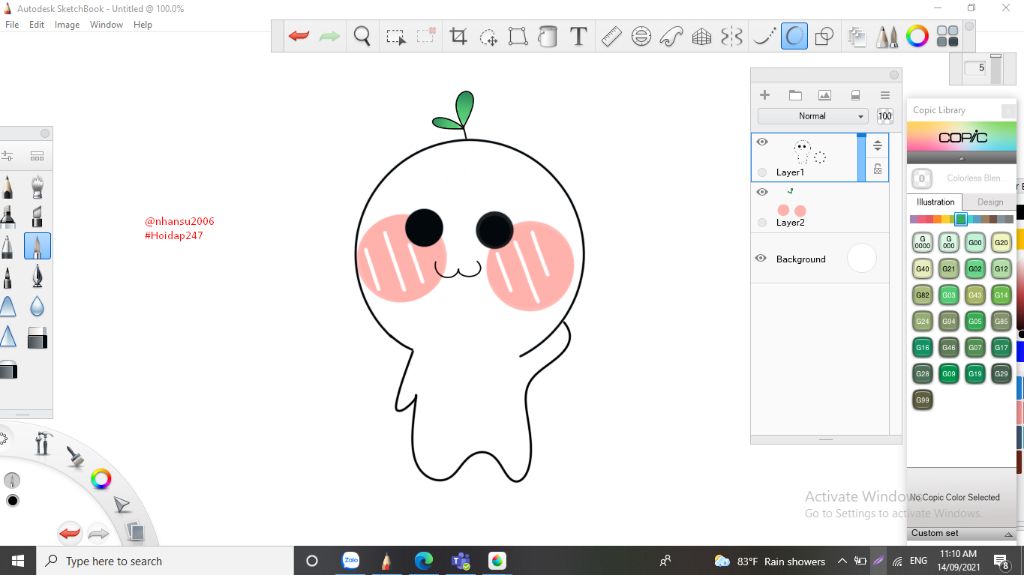Add an image layer
Viewport: 1024px width, 575px height.
click(x=825, y=95)
